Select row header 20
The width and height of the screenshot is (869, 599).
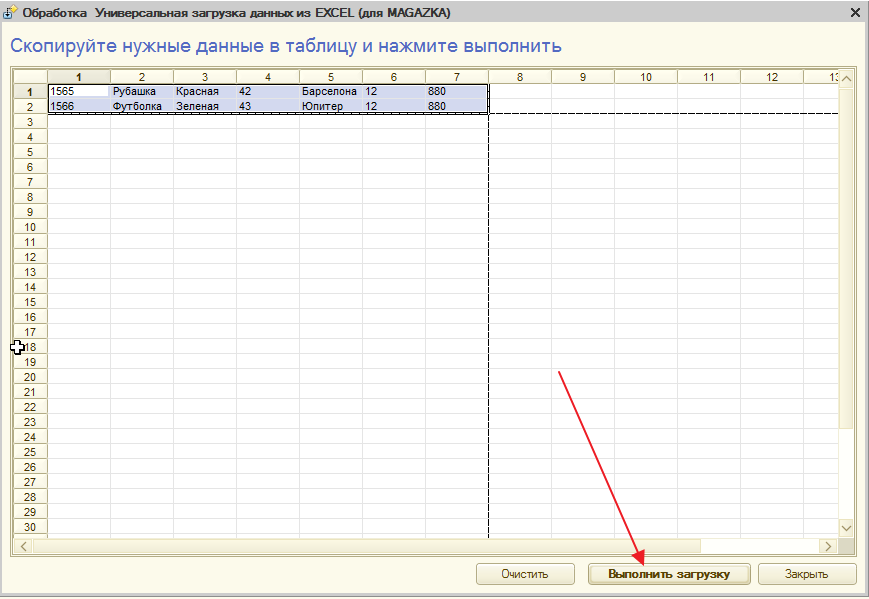30,377
